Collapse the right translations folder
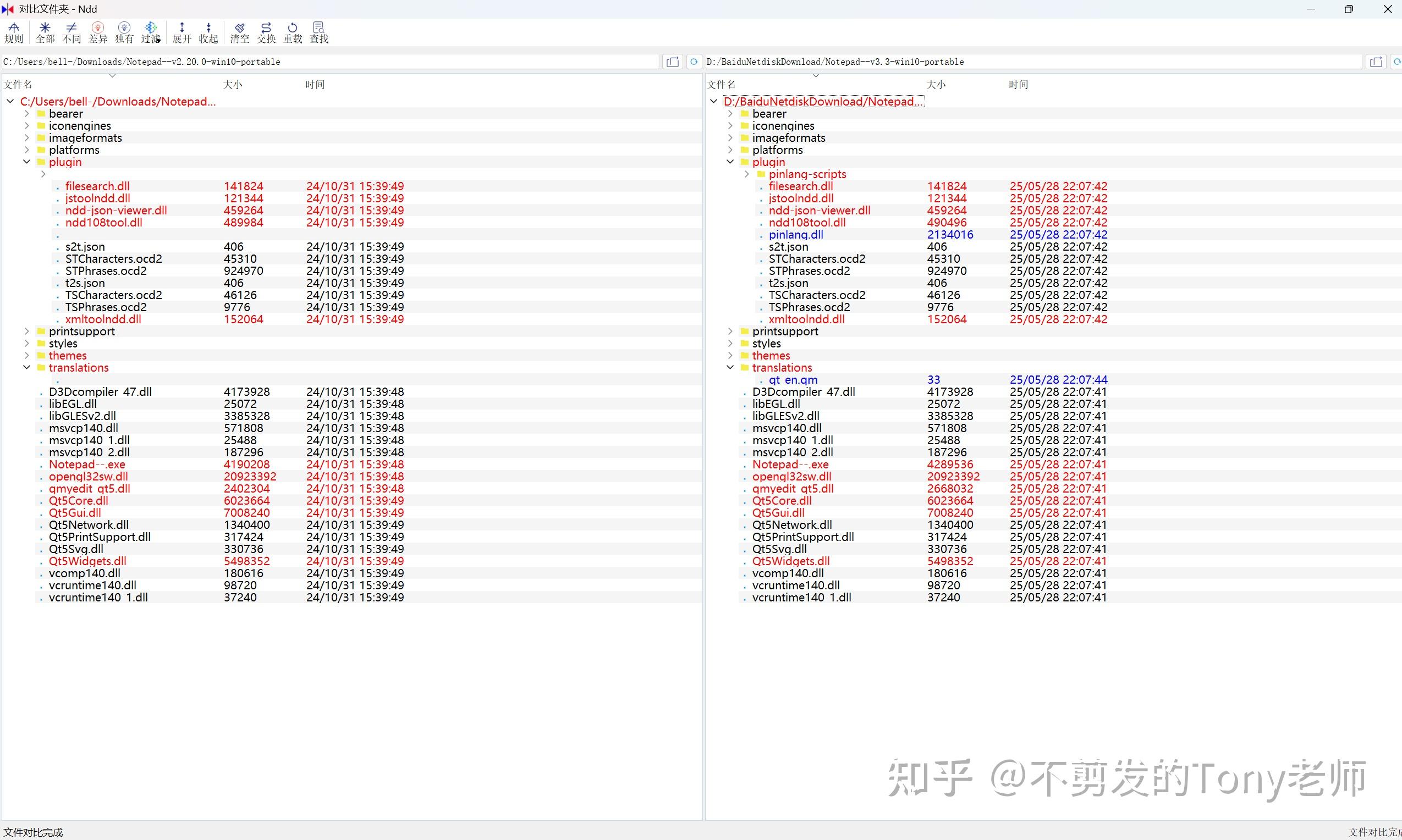Viewport: 1402px width, 840px height. coord(730,367)
